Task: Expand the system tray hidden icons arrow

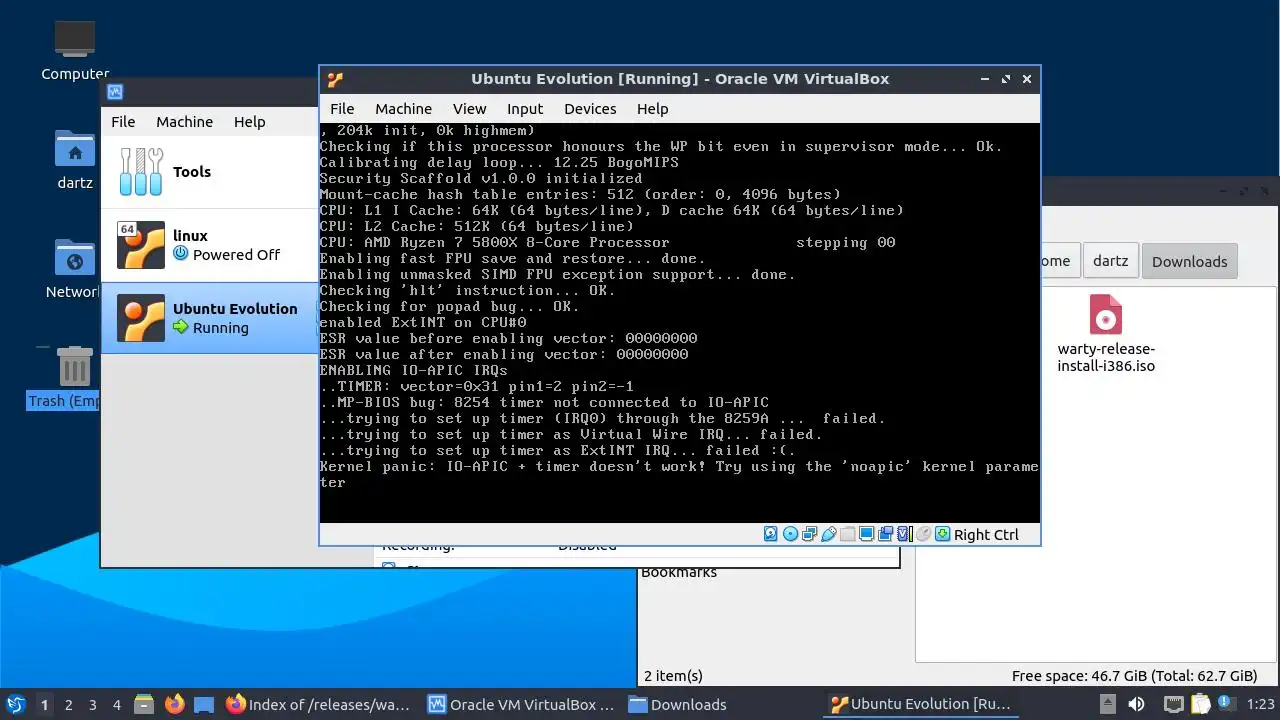Action: tap(1108, 704)
